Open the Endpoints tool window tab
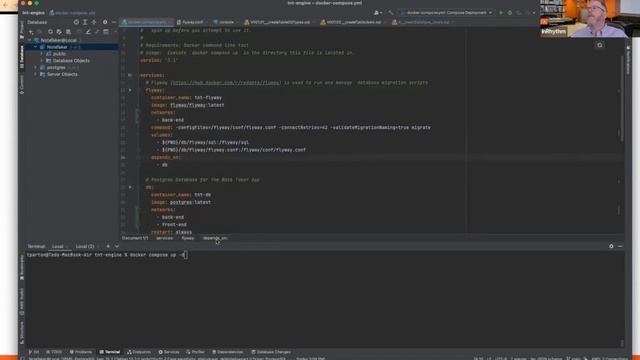 [x=139, y=352]
